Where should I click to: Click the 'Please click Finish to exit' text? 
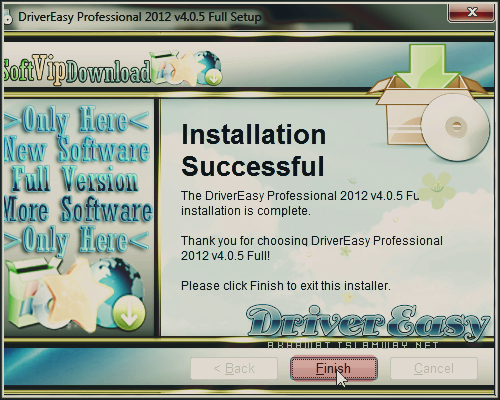[x=286, y=286]
